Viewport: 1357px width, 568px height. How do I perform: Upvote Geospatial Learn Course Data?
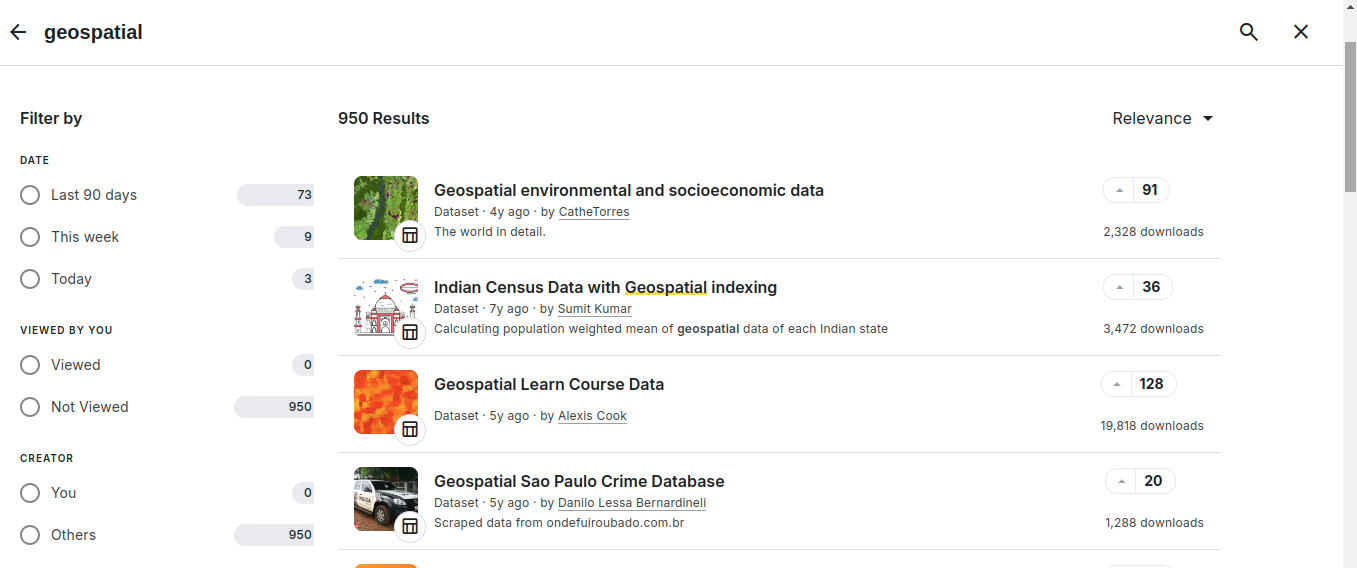(1118, 384)
